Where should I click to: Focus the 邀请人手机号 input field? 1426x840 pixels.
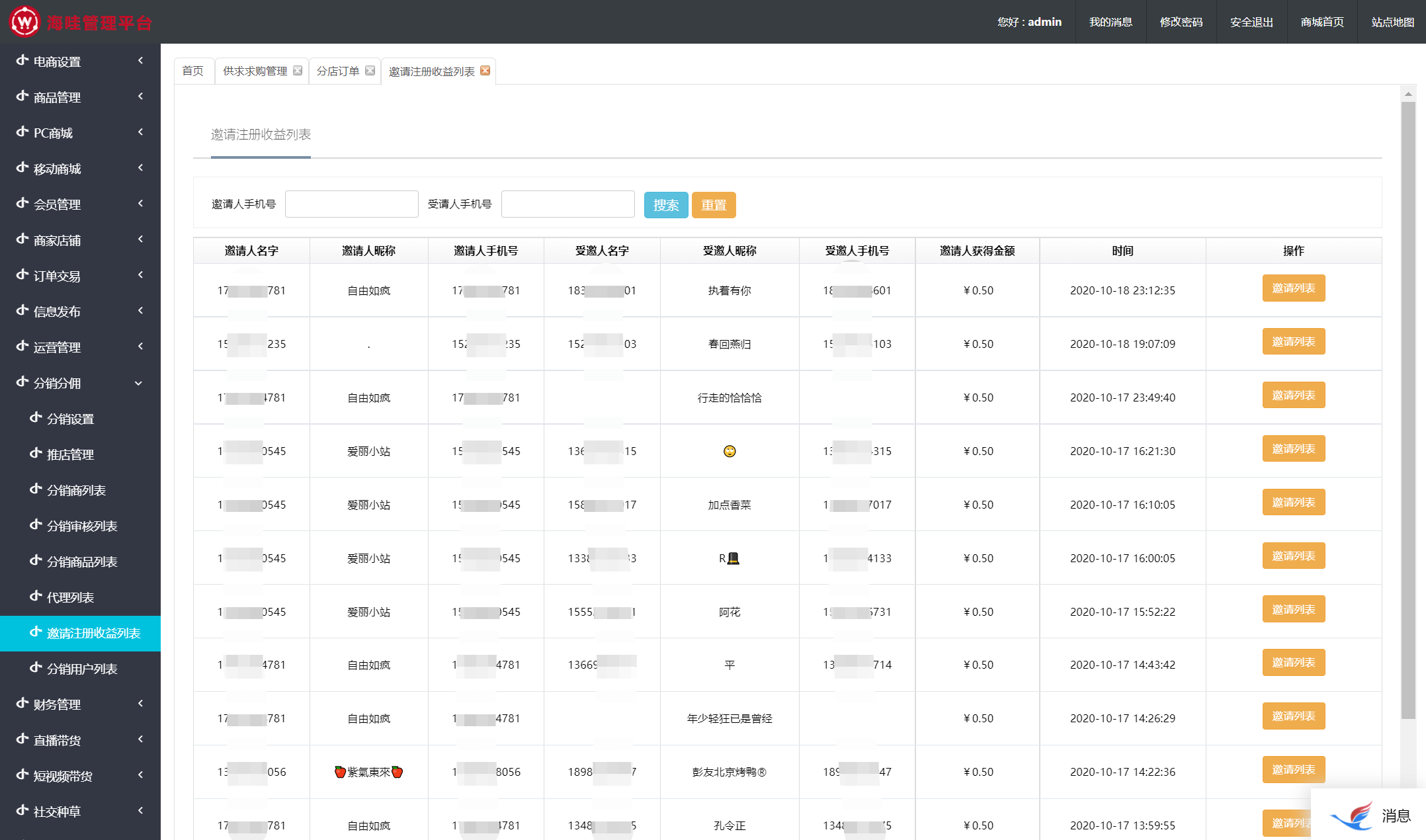tap(351, 204)
